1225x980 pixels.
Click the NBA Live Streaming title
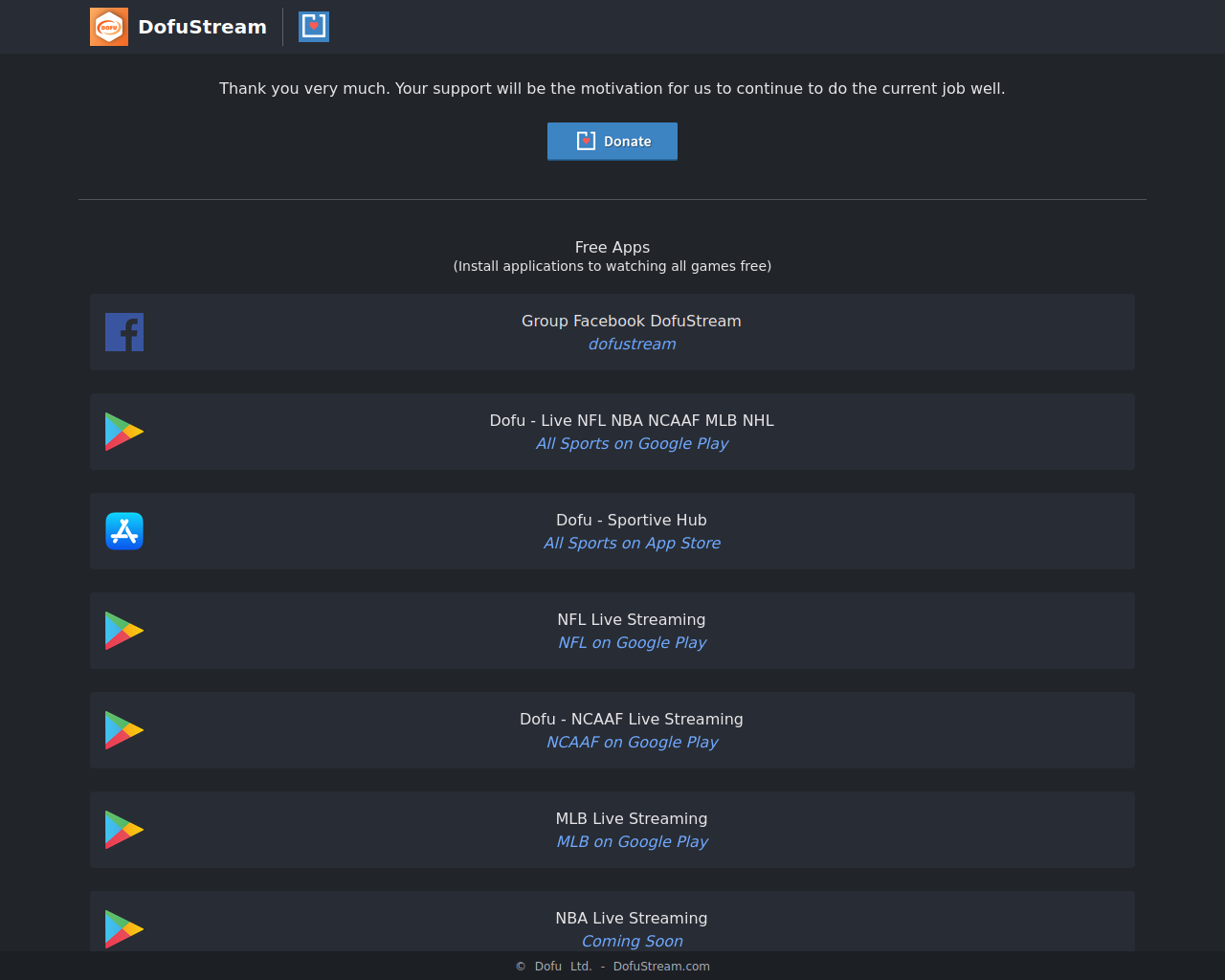[x=632, y=918]
